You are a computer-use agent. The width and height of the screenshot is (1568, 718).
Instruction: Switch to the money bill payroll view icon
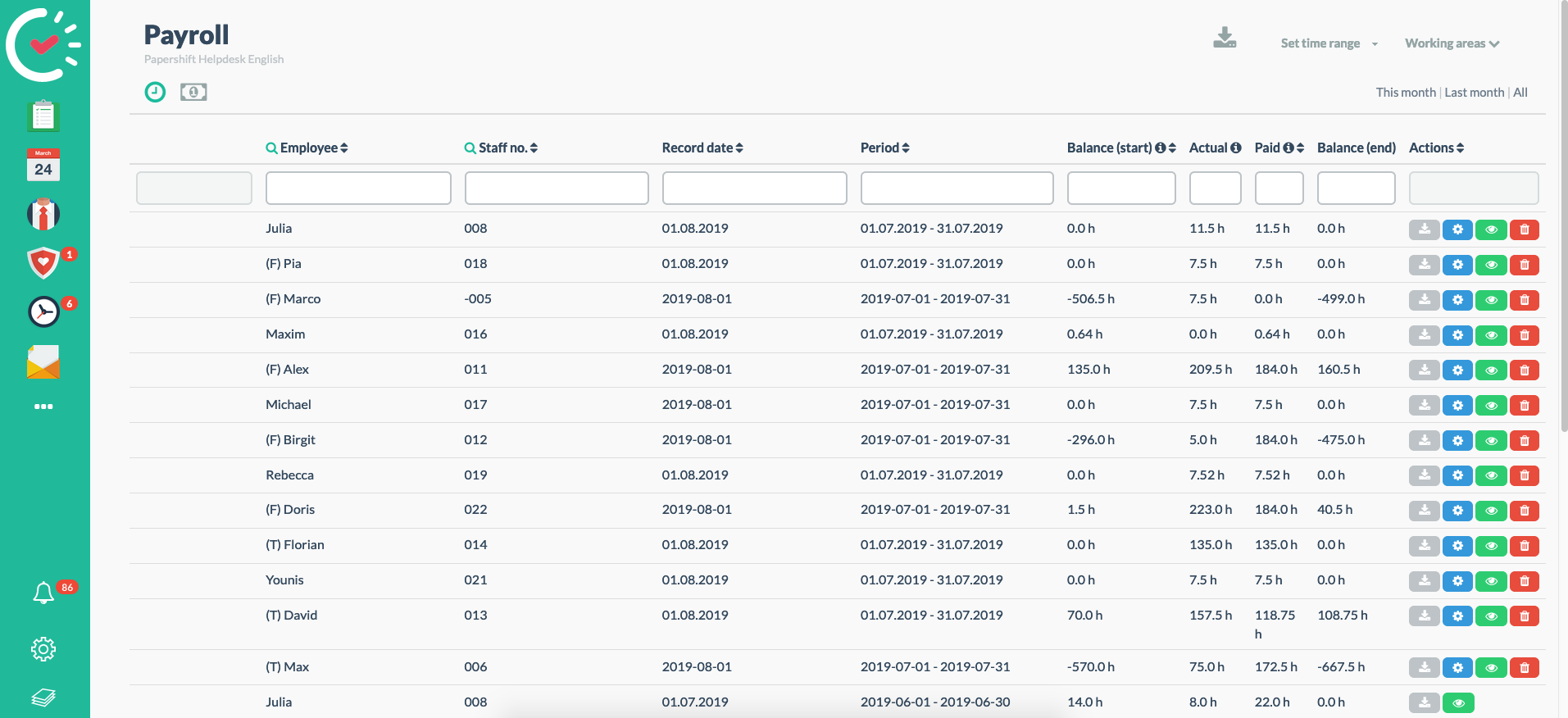click(193, 92)
